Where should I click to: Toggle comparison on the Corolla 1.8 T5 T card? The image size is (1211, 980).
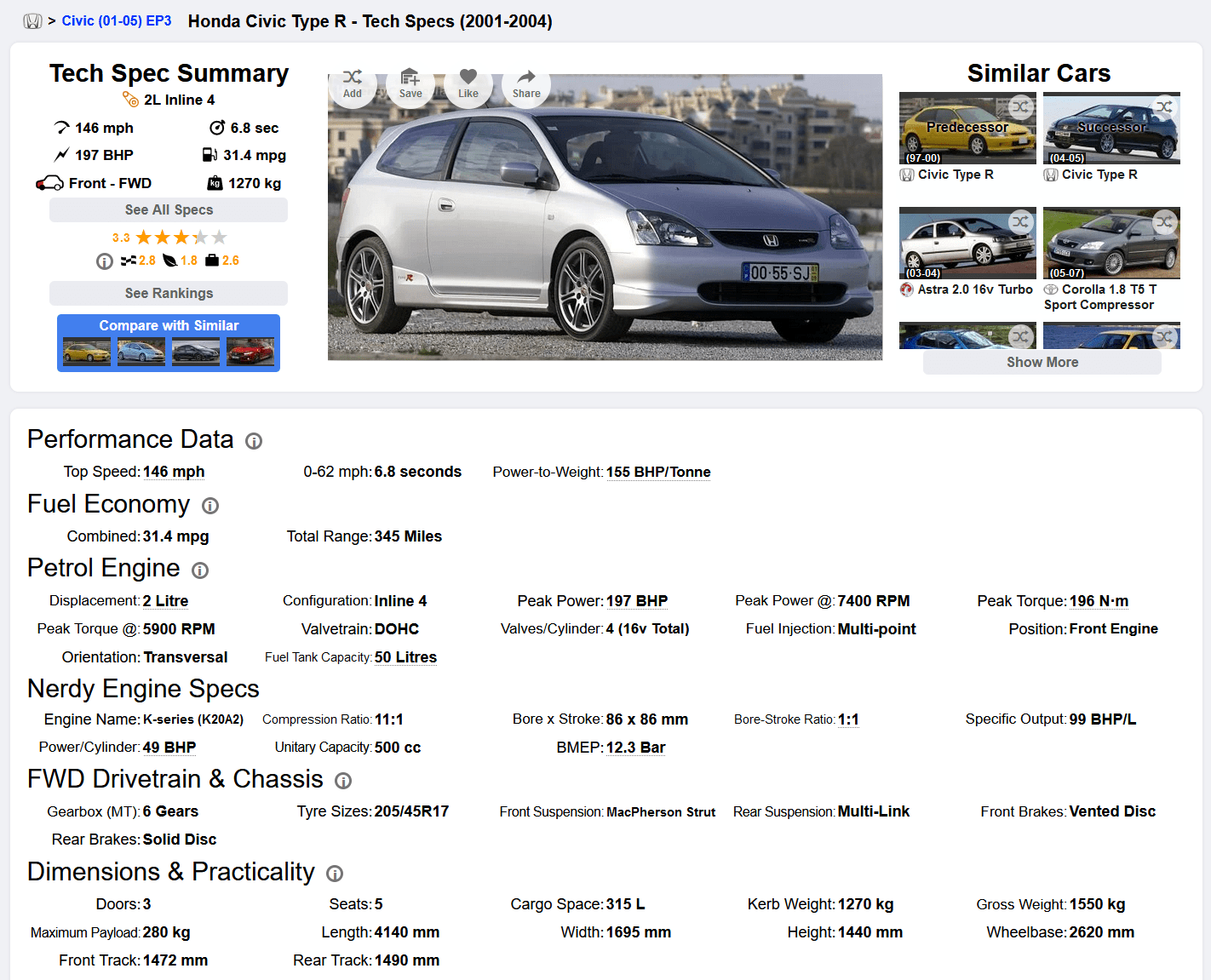pos(1165,222)
